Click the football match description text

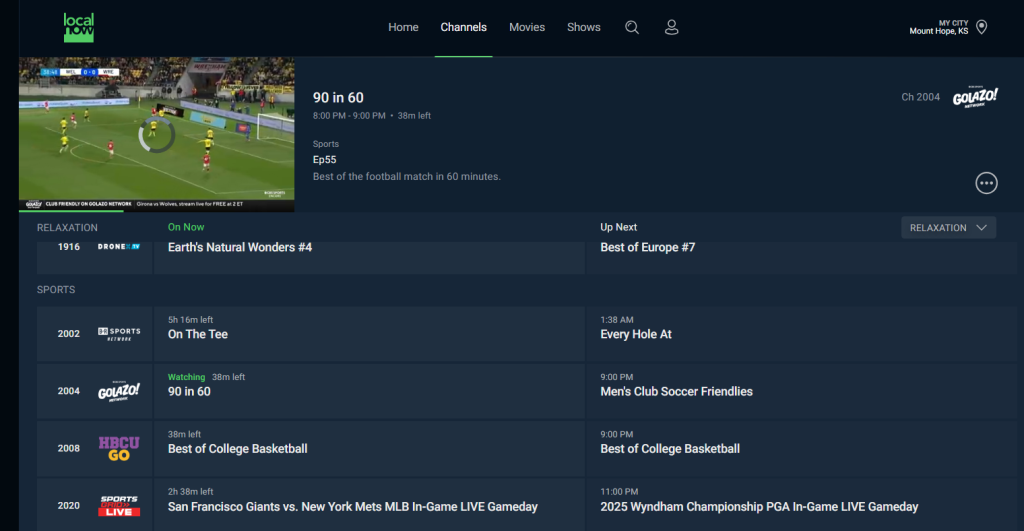407,176
